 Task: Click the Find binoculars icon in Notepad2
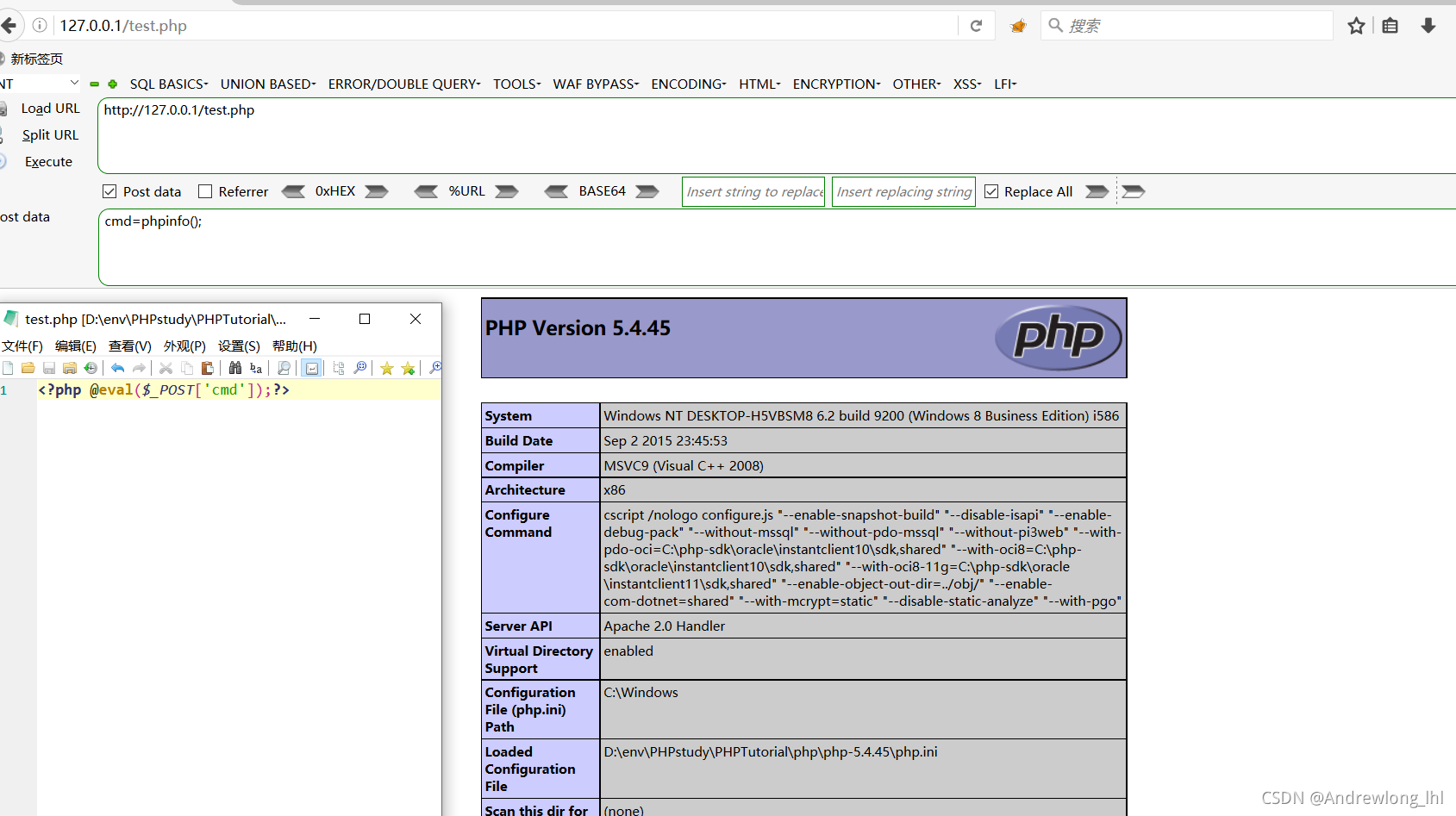tap(235, 368)
